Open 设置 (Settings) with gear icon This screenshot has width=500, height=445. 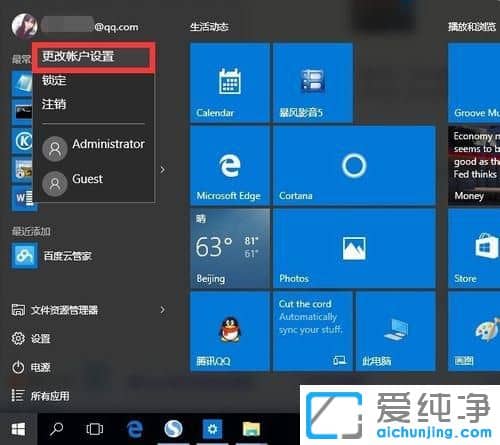[x=31, y=339]
